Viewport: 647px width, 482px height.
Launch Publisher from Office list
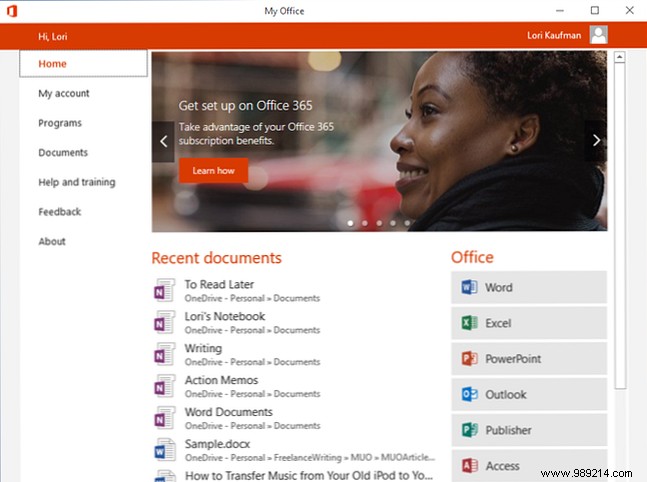(x=529, y=430)
